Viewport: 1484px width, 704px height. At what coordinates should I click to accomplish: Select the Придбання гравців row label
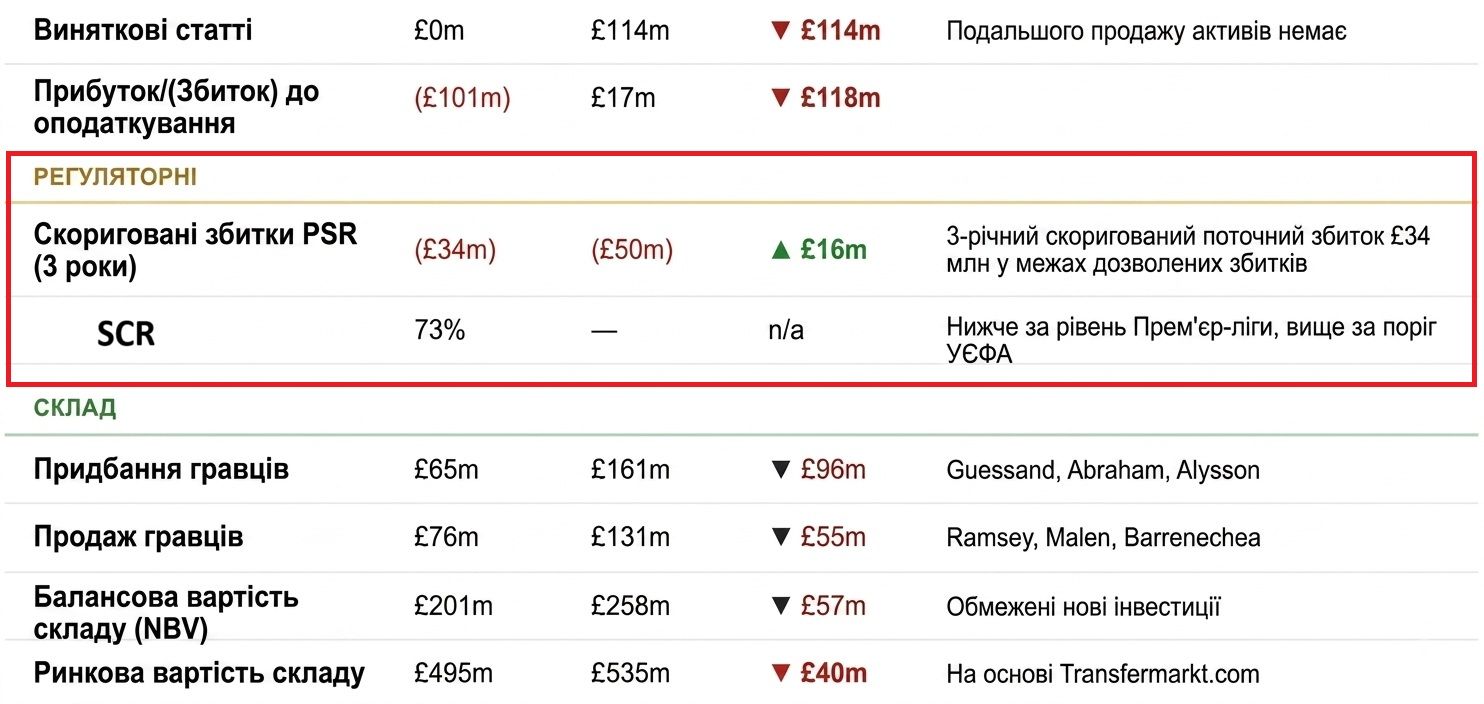point(161,469)
